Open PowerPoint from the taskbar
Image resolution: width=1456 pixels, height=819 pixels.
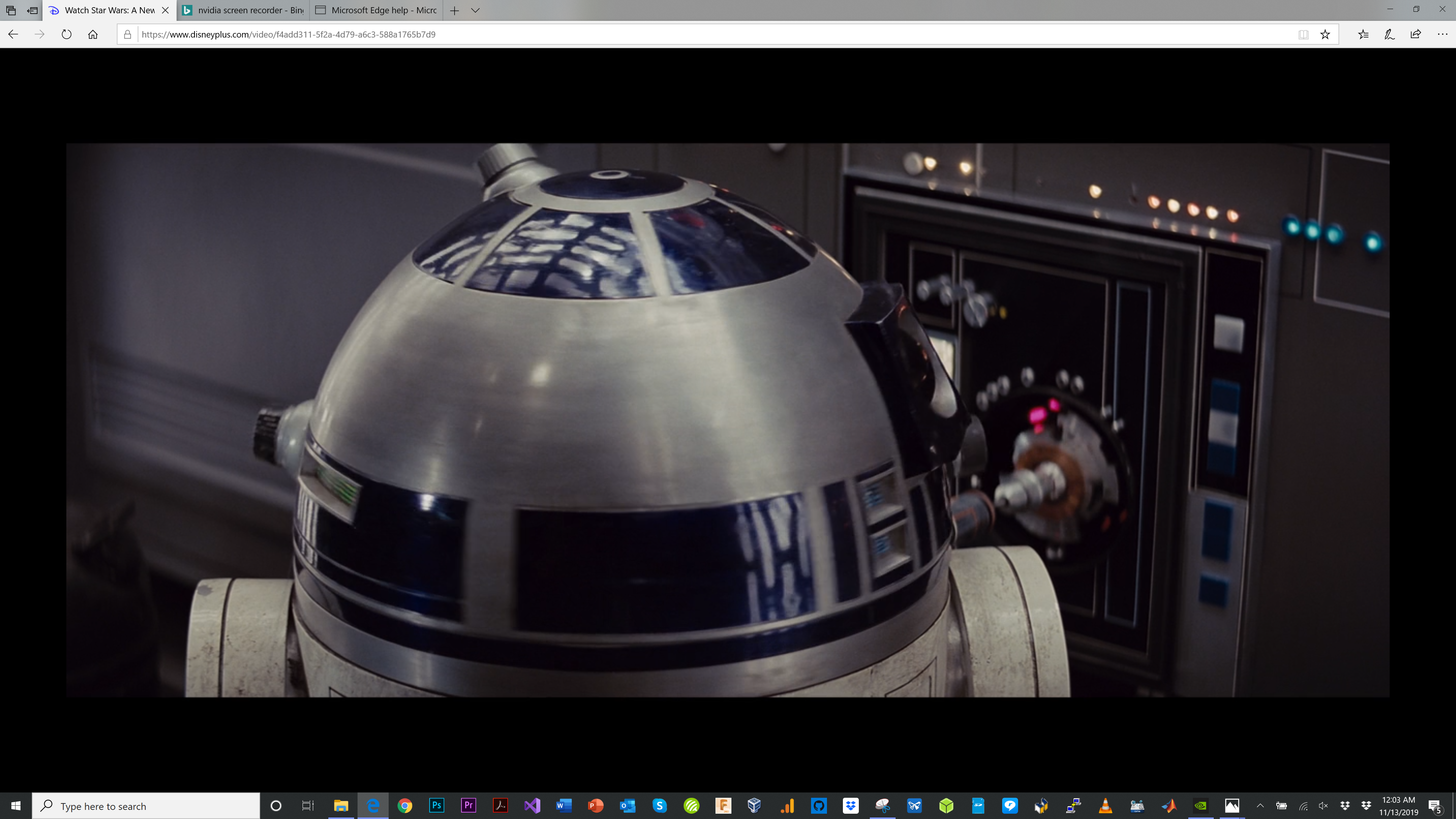click(596, 805)
